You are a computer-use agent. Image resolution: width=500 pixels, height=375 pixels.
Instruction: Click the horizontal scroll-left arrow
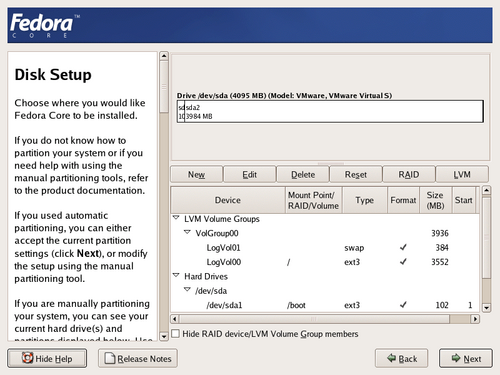click(x=175, y=319)
